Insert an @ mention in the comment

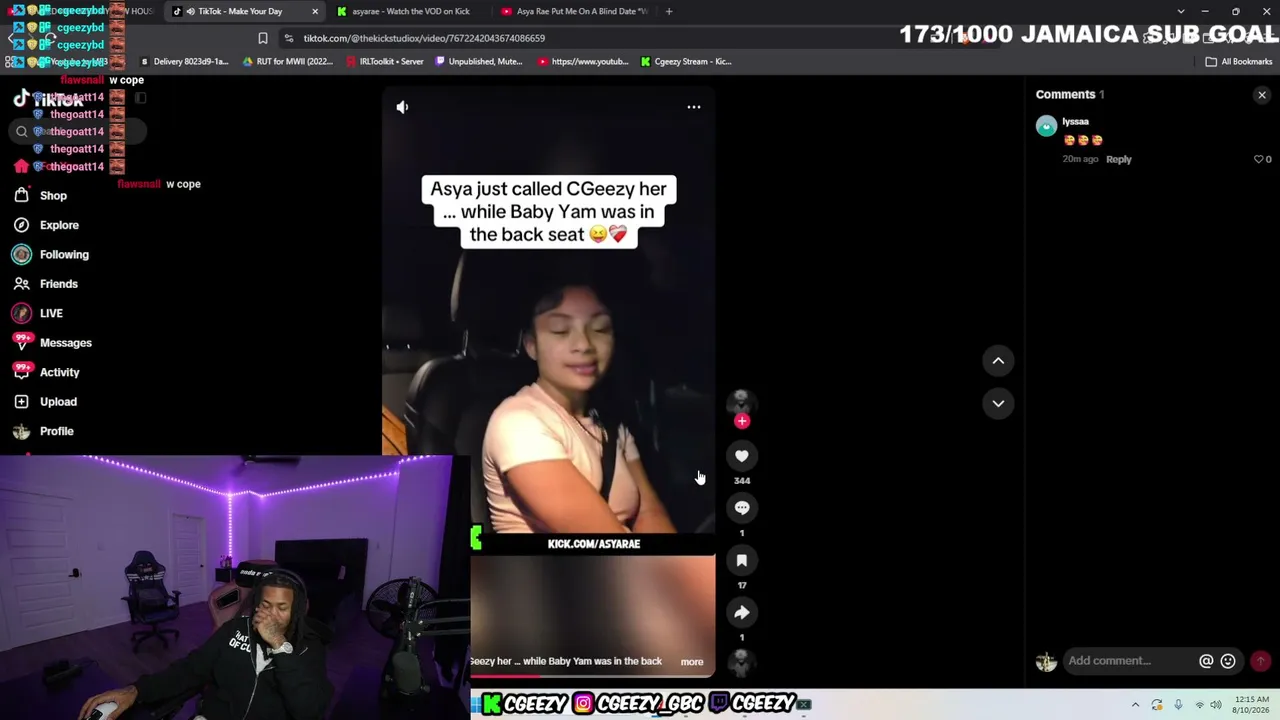[1206, 661]
